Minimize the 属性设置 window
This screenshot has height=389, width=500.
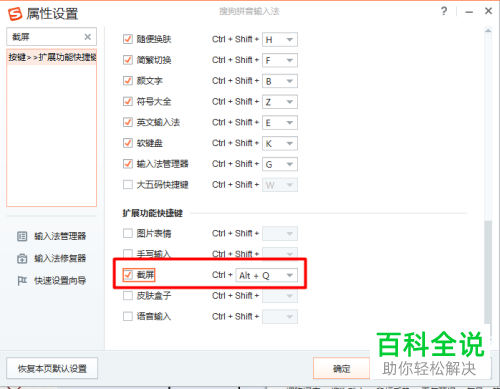point(469,12)
